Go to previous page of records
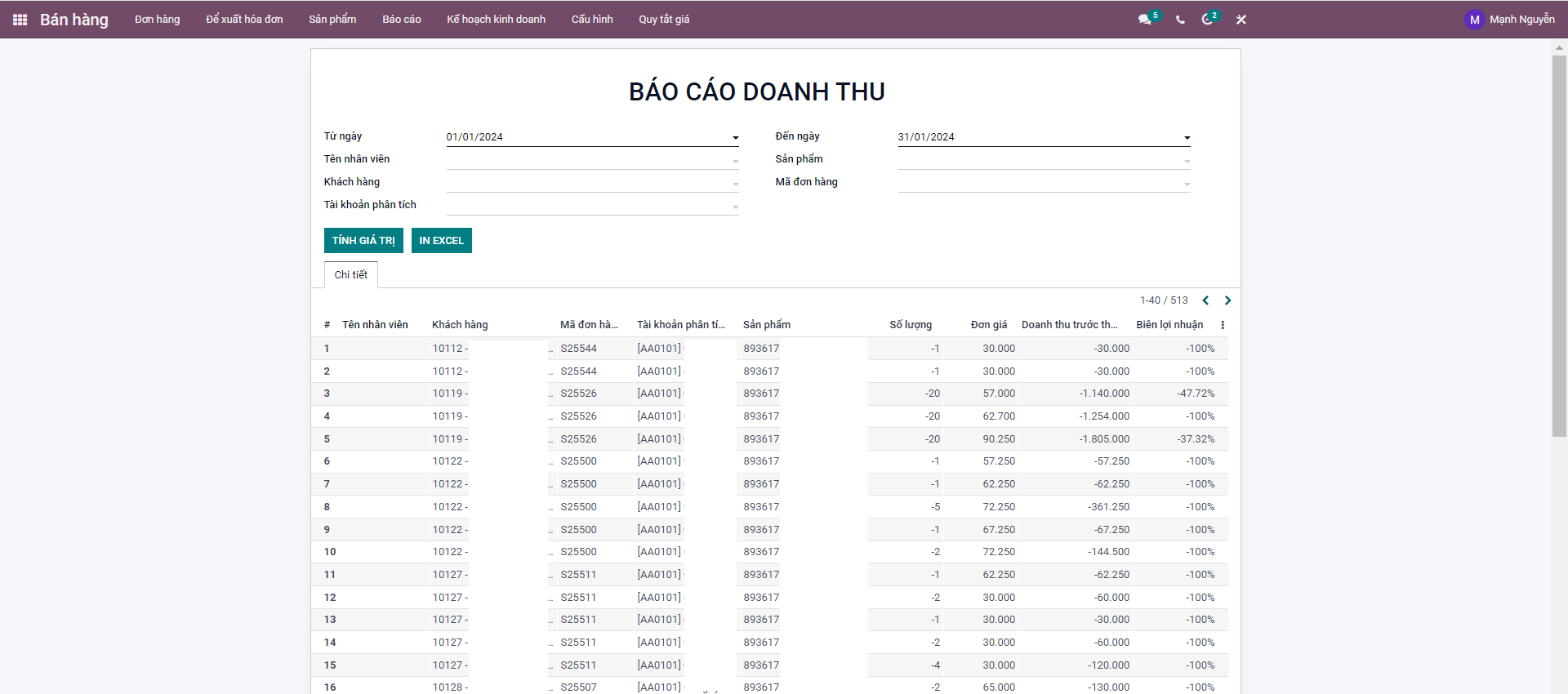1568x694 pixels. click(x=1205, y=300)
